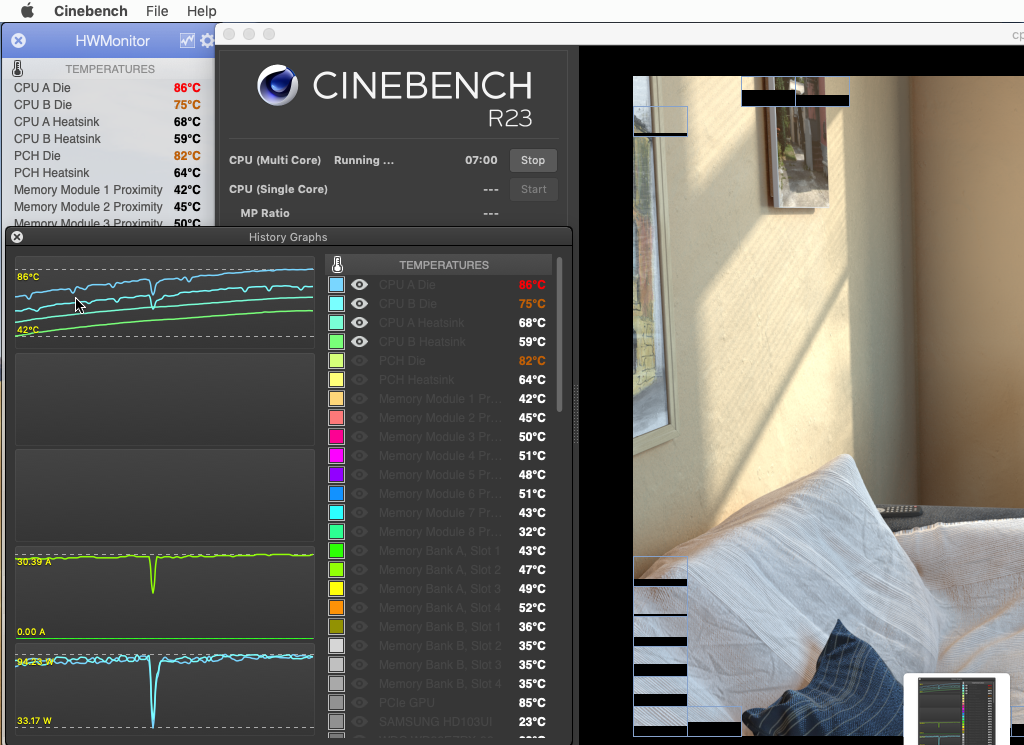Image resolution: width=1024 pixels, height=745 pixels.
Task: Click the CPU (Multi Core) label
Action: [275, 160]
